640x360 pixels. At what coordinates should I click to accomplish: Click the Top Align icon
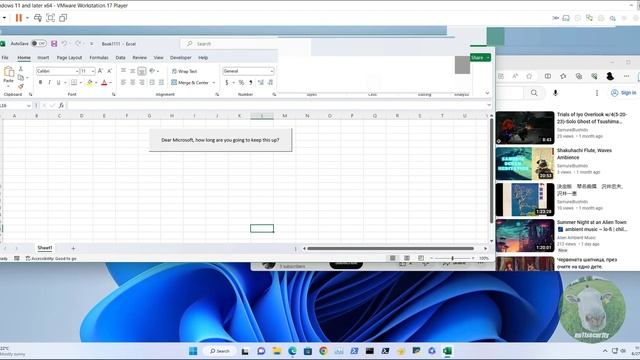[123, 71]
